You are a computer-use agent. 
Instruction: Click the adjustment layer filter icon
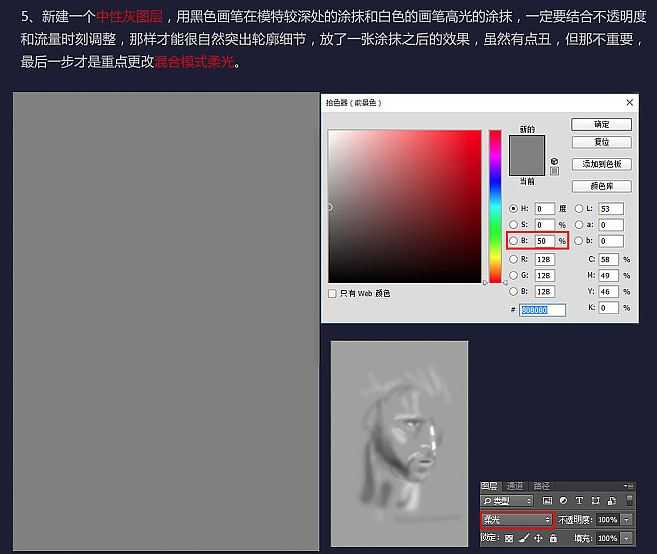point(563,500)
